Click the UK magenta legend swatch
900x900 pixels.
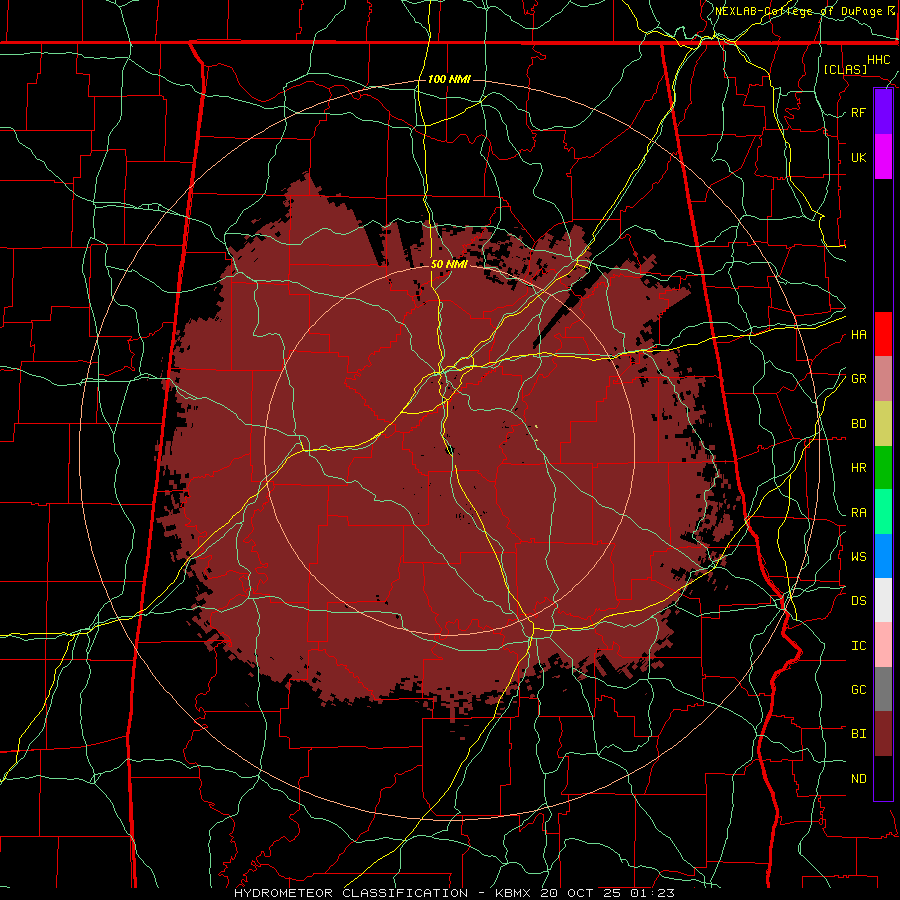tap(883, 157)
